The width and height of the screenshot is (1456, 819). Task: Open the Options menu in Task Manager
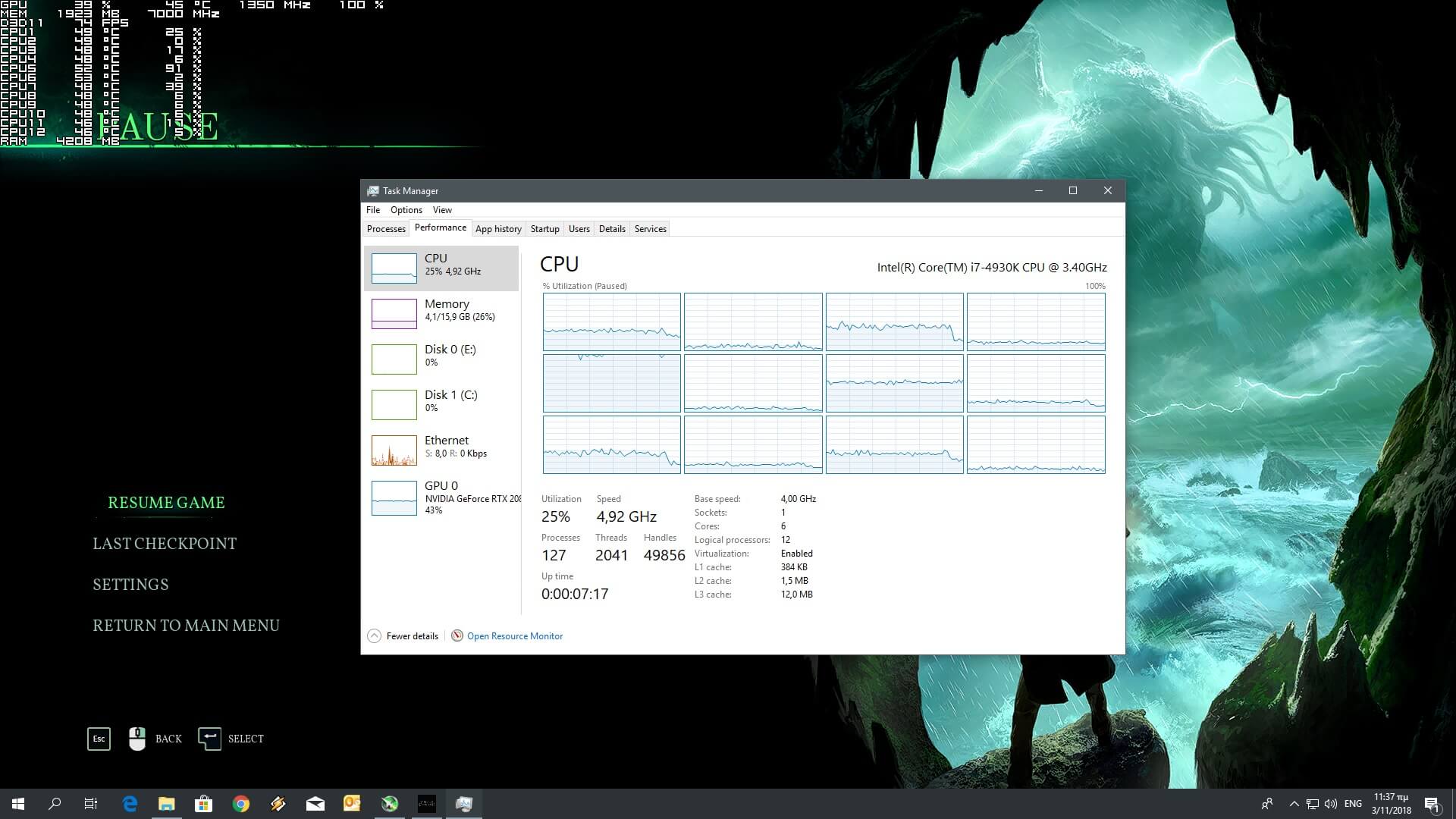click(406, 210)
